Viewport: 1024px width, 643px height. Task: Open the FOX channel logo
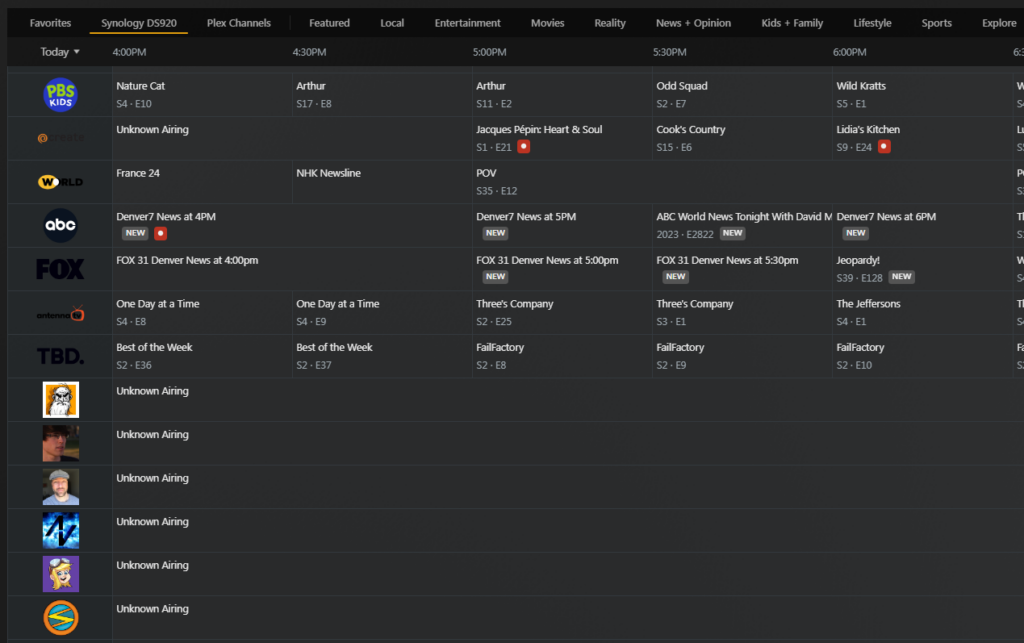coord(60,269)
